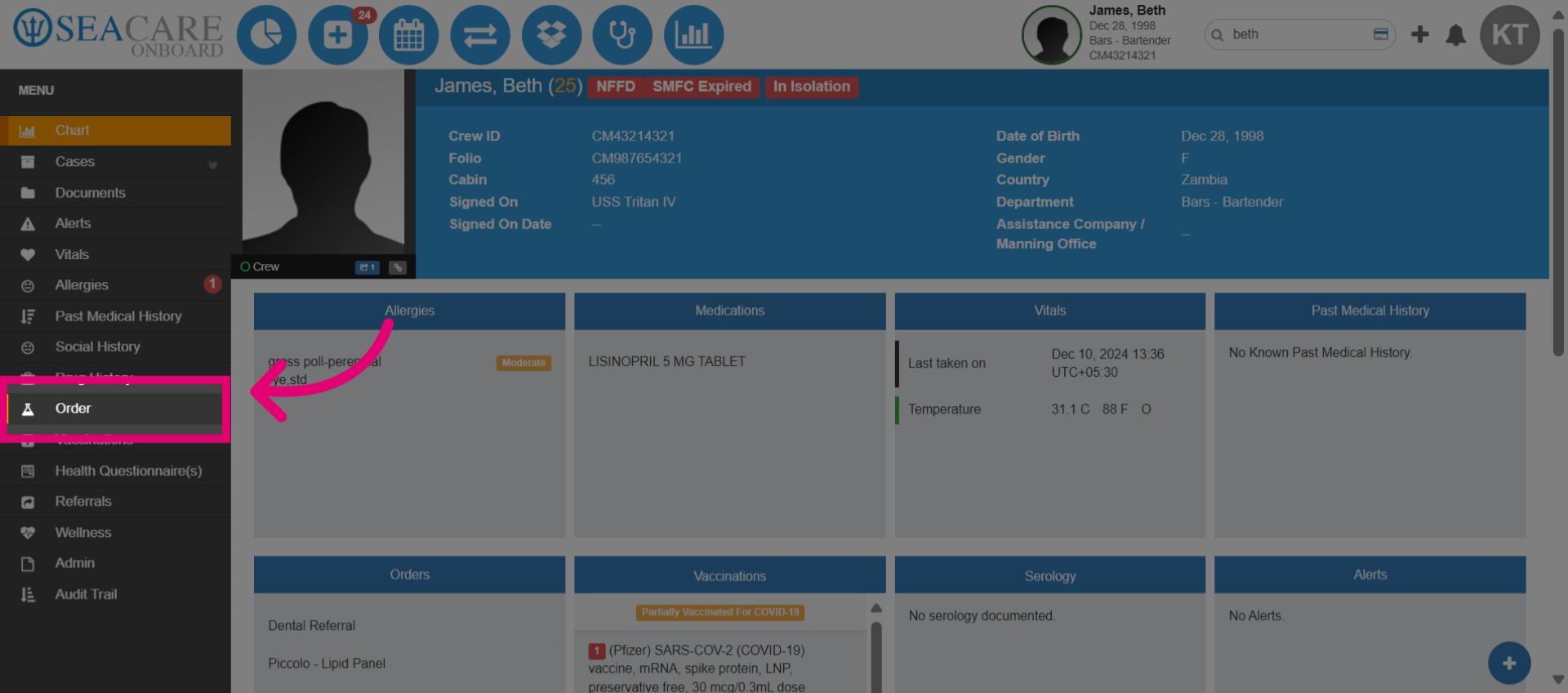1568x693 pixels.
Task: Open the Dropbox-style boxes icon
Action: (551, 35)
